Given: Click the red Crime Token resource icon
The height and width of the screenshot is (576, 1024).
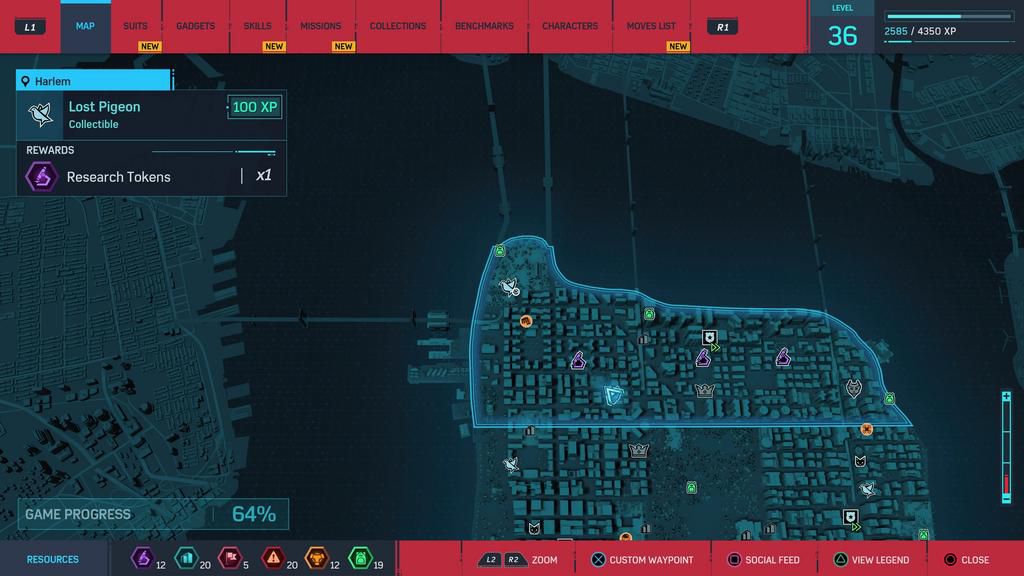Looking at the screenshot, I should tap(272, 558).
